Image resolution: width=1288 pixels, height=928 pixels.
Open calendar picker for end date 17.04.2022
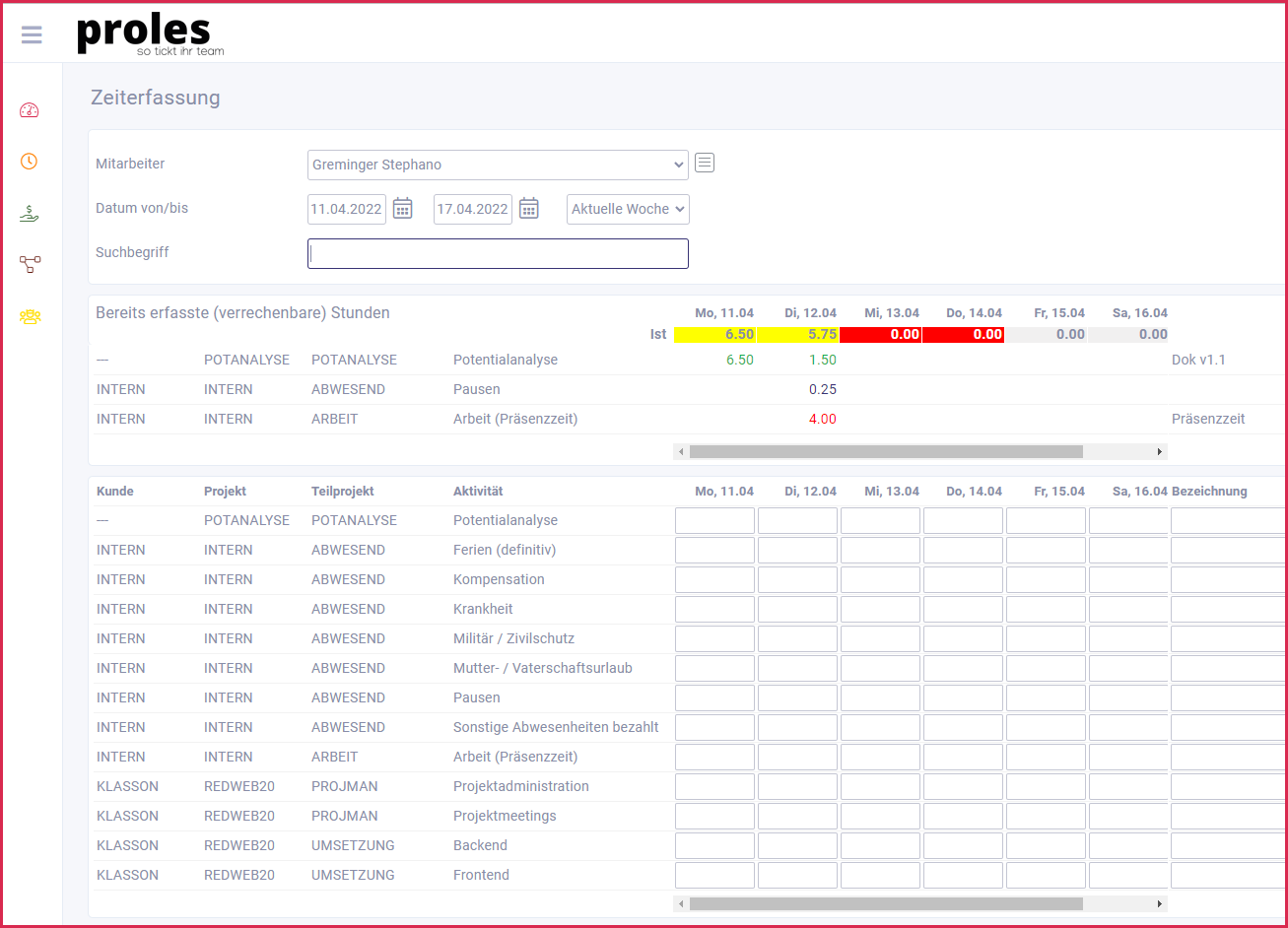[529, 208]
